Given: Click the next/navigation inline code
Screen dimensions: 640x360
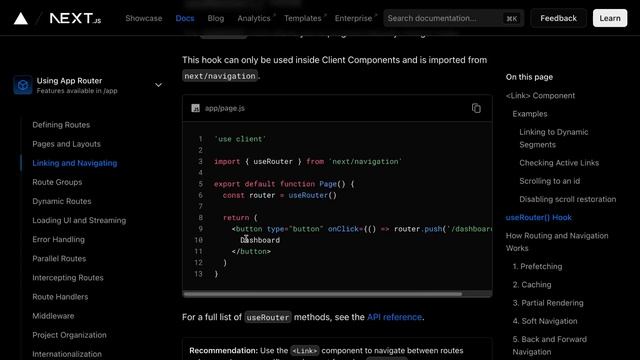Looking at the screenshot, I should click(x=220, y=76).
